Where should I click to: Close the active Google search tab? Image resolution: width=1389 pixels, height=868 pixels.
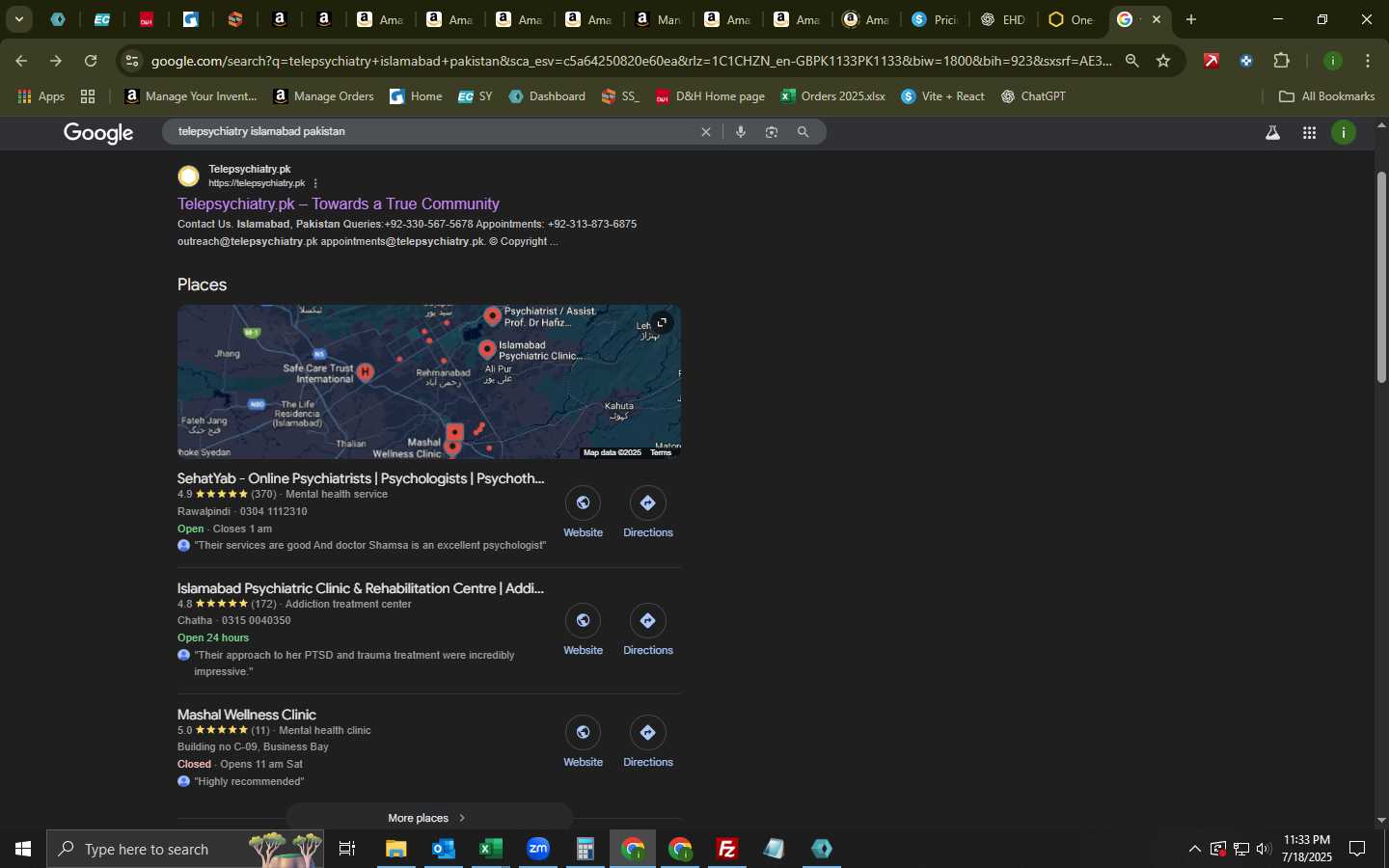[1157, 19]
